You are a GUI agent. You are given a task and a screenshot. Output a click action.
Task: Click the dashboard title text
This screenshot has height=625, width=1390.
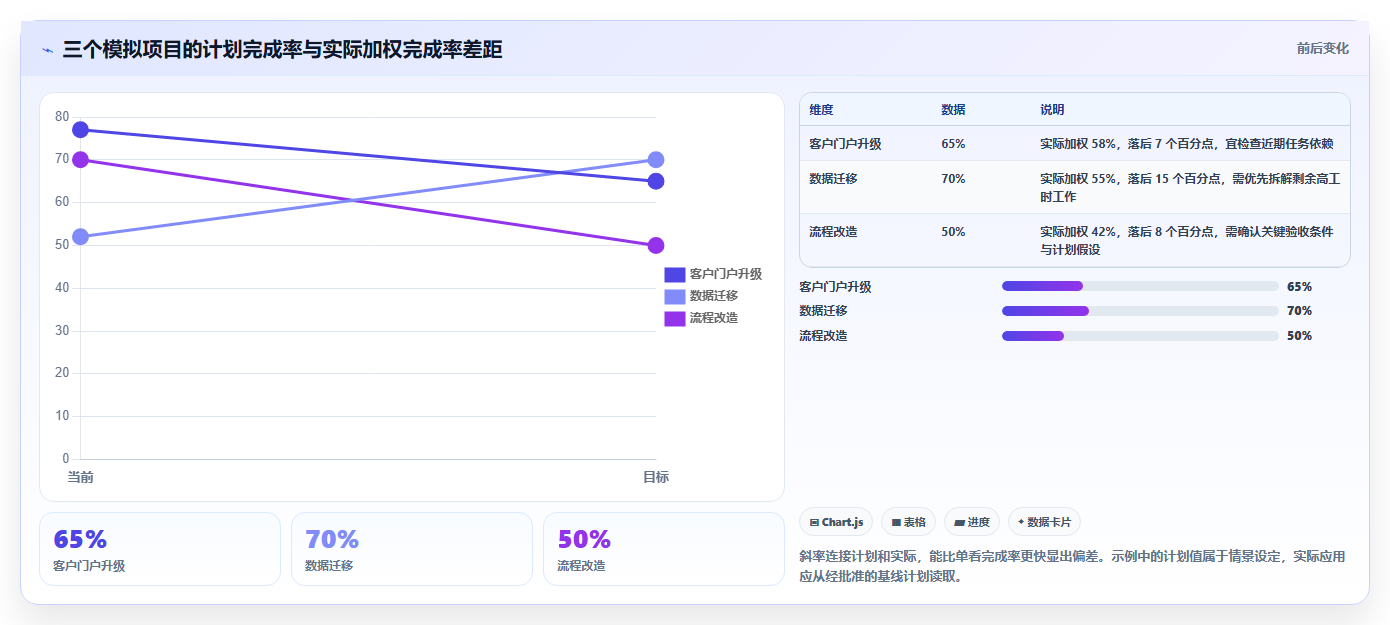(x=282, y=49)
